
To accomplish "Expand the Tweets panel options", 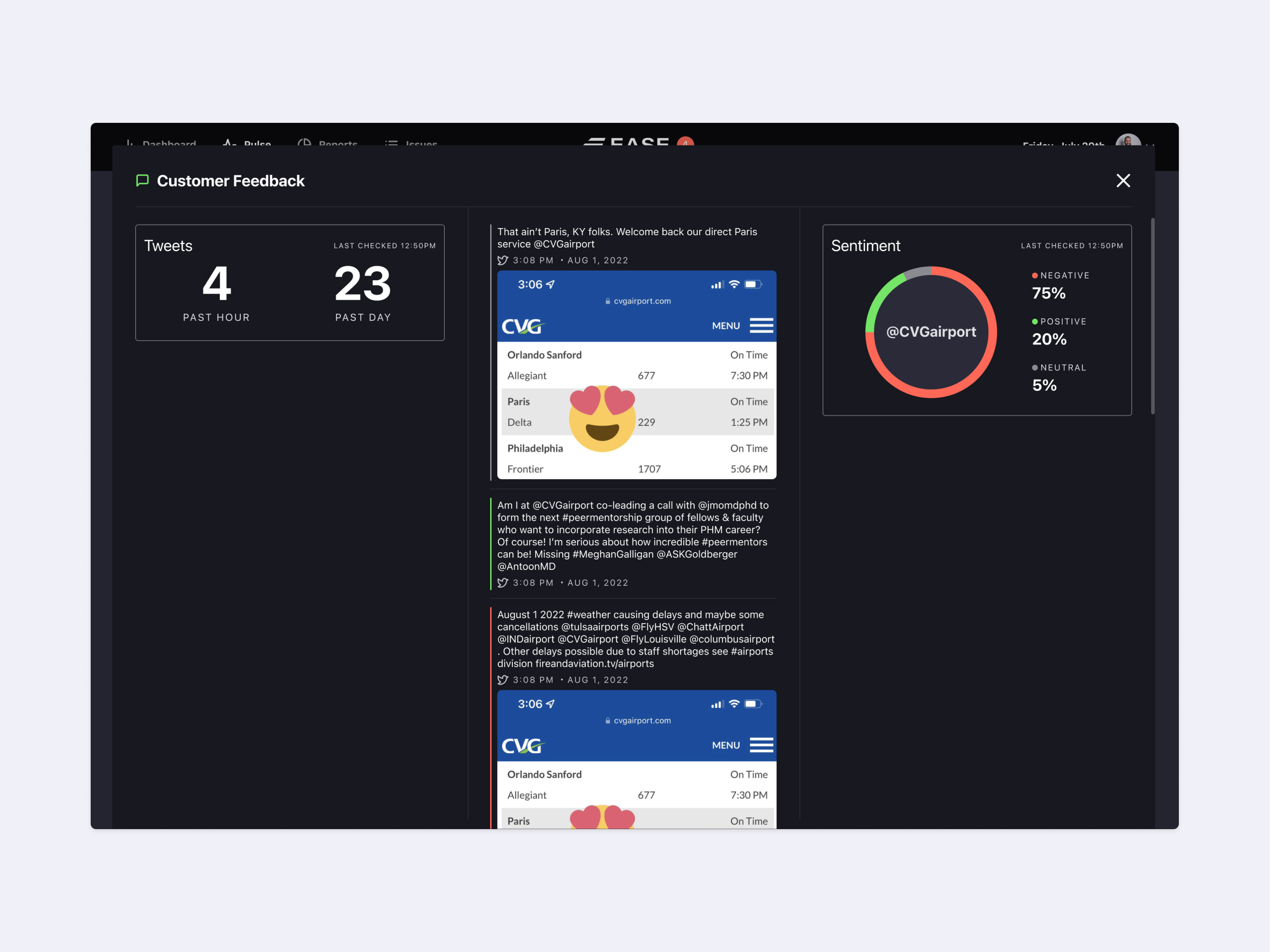I will (x=384, y=245).
